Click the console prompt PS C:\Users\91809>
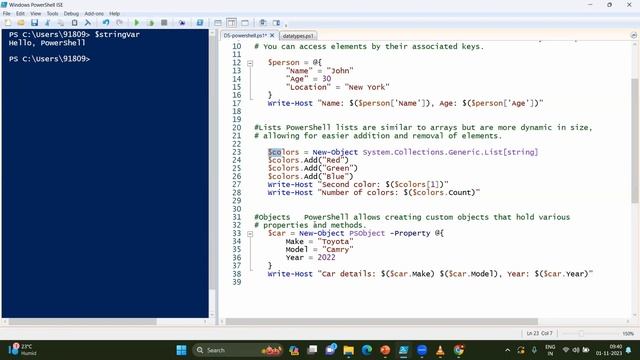The width and height of the screenshot is (640, 360). click(x=49, y=59)
